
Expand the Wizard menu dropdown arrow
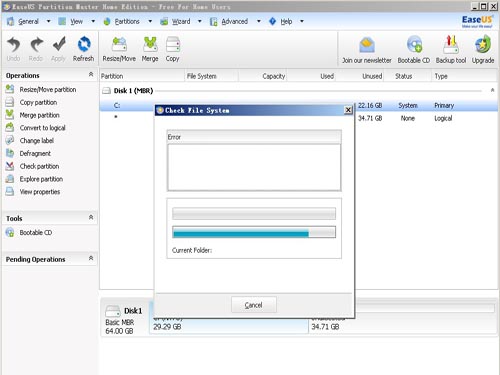pos(200,21)
